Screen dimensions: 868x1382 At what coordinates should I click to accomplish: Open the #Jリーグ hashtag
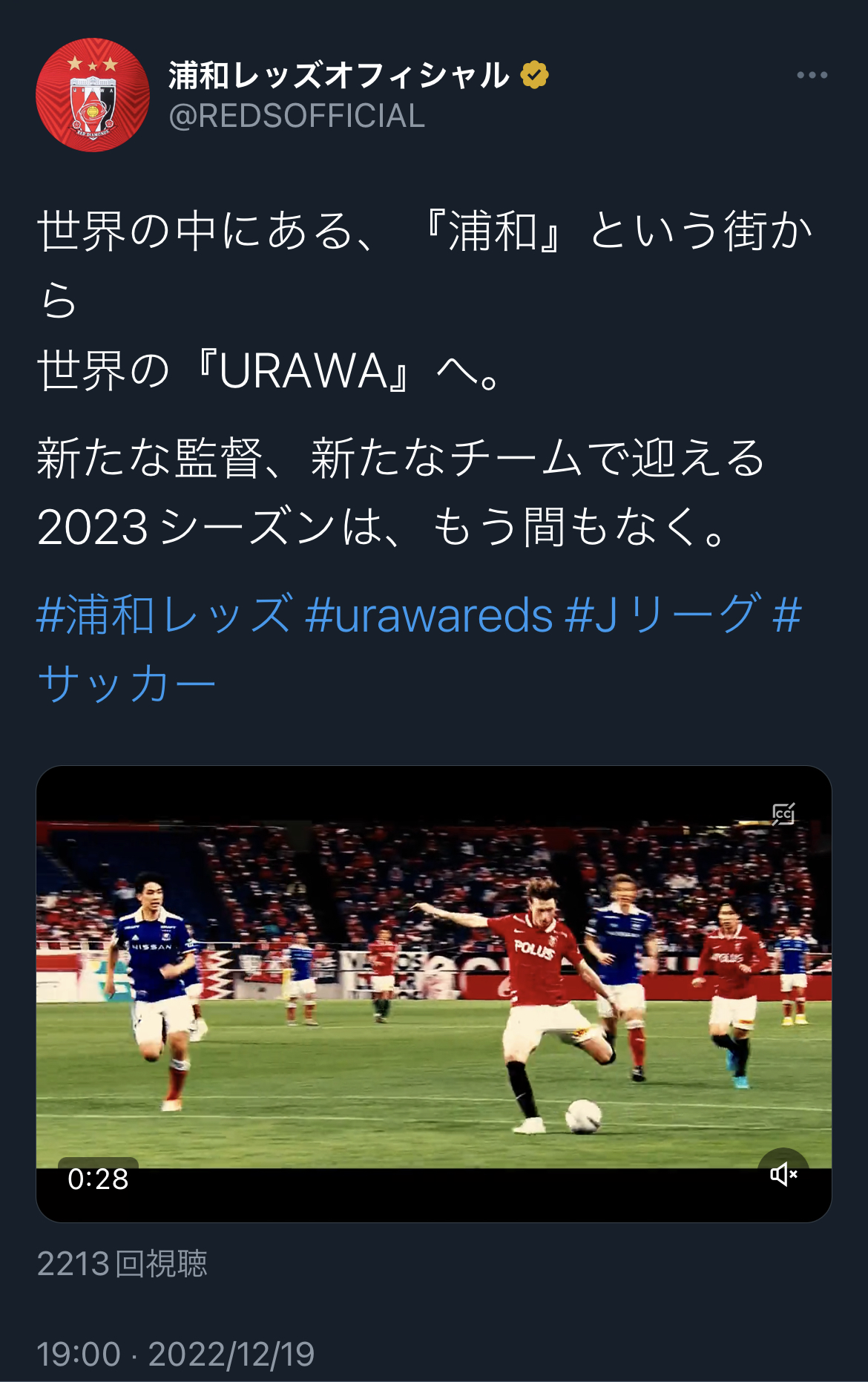tap(663, 615)
